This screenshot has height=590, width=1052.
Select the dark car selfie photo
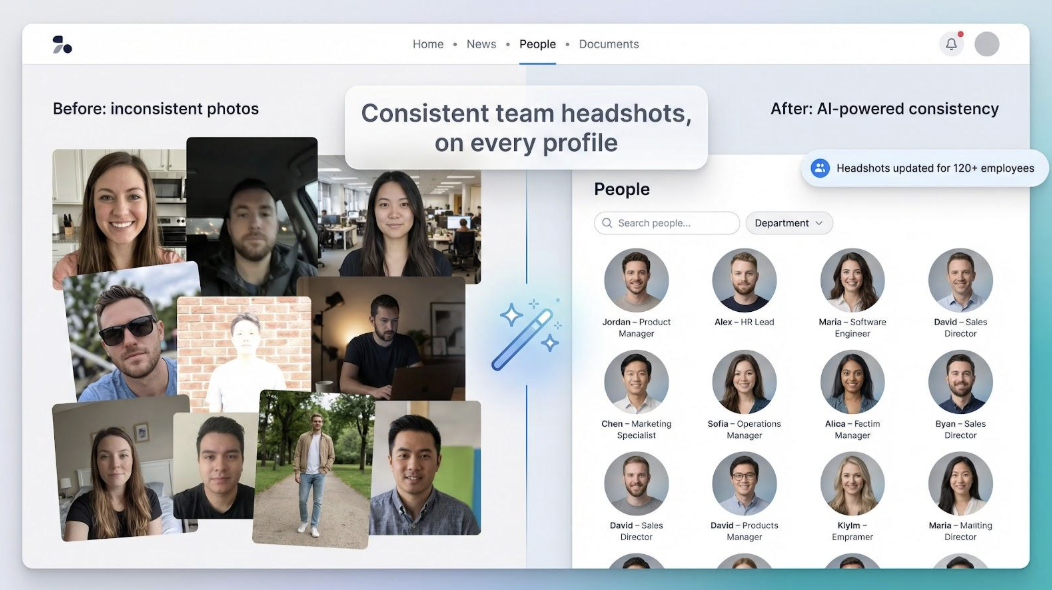(252, 216)
